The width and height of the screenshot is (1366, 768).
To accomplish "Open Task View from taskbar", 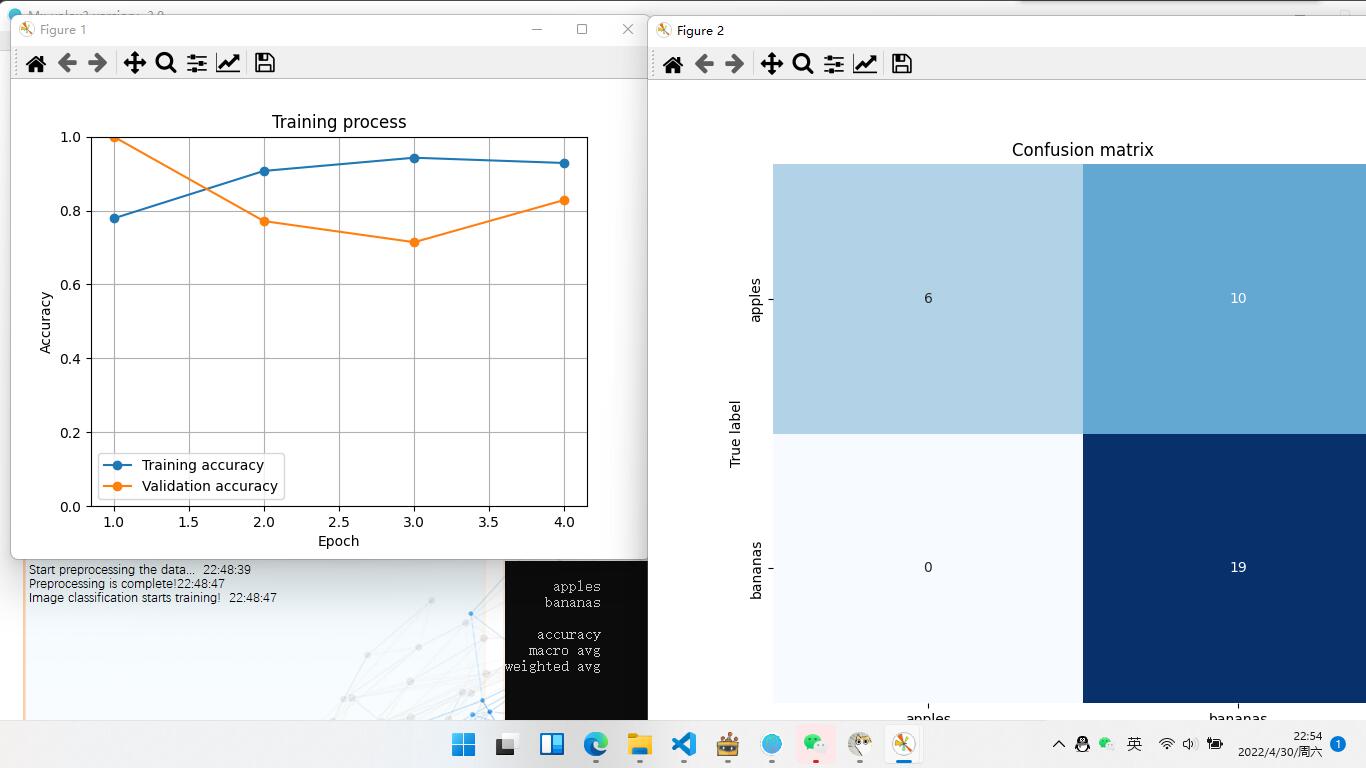I will [507, 744].
